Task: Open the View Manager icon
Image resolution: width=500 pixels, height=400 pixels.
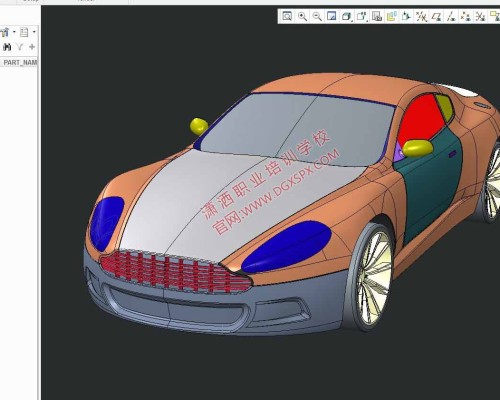Action: (377, 16)
